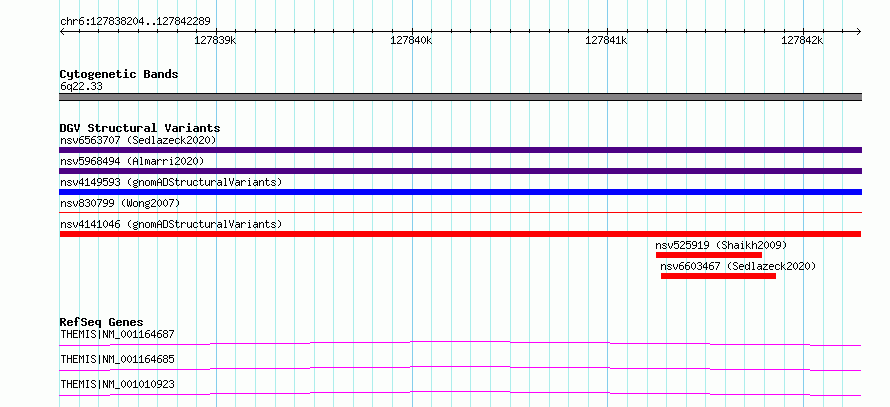Click the purple bar for nsv5968494
The width and height of the screenshot is (890, 407).
[460, 171]
